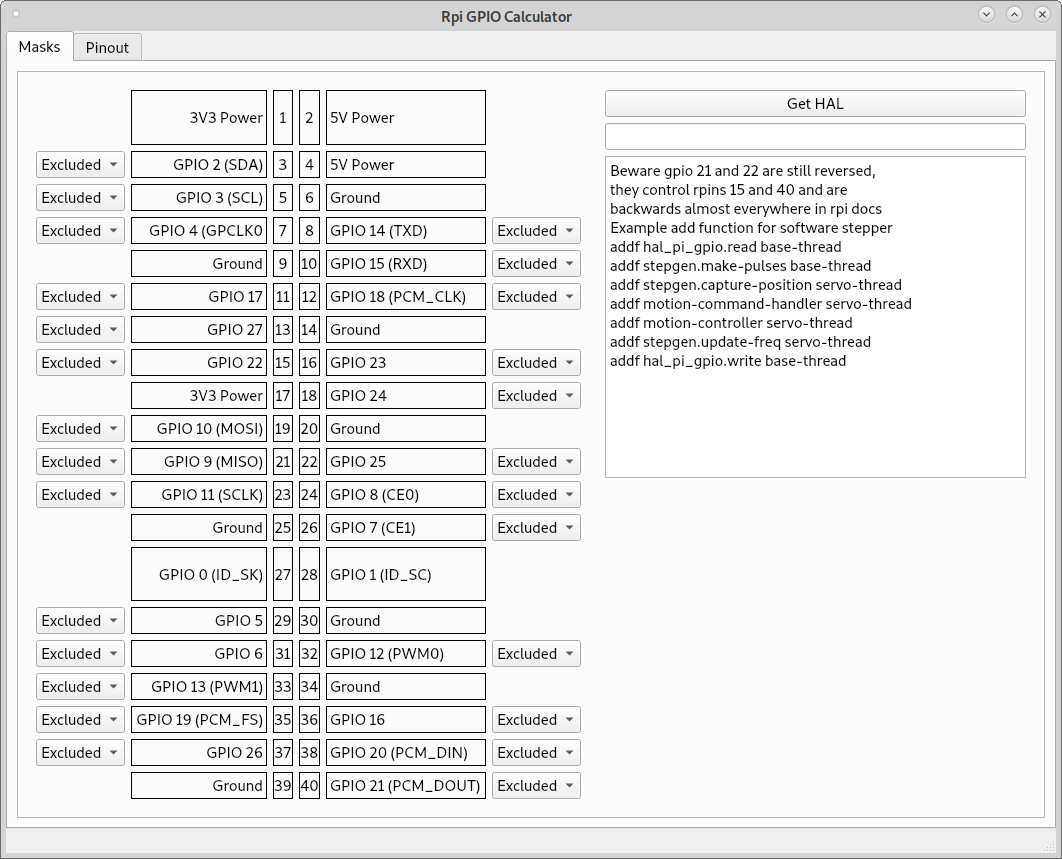Open the GPIO 16 Excluded dropdown

click(x=536, y=719)
